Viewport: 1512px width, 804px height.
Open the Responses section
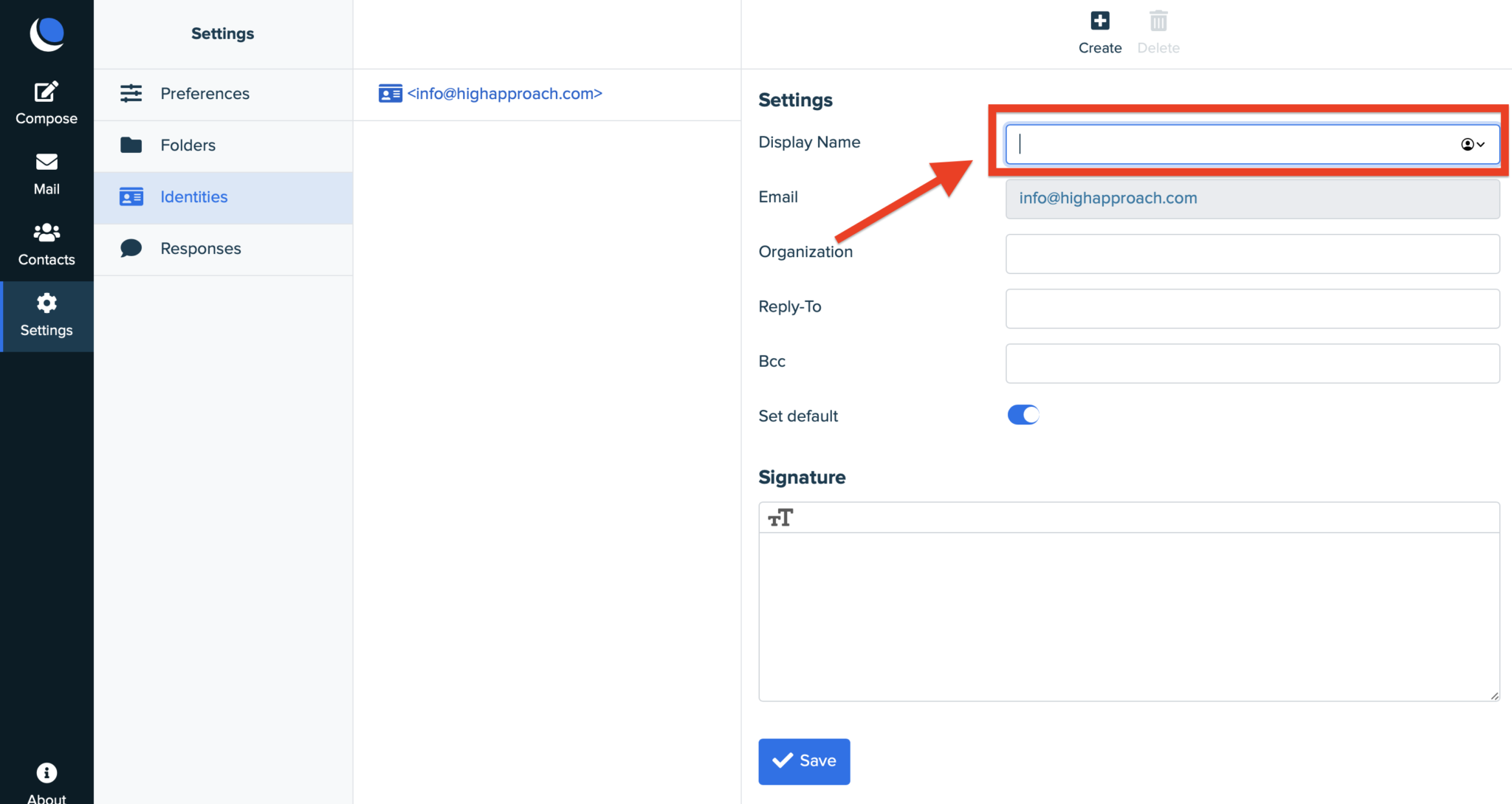click(x=223, y=250)
